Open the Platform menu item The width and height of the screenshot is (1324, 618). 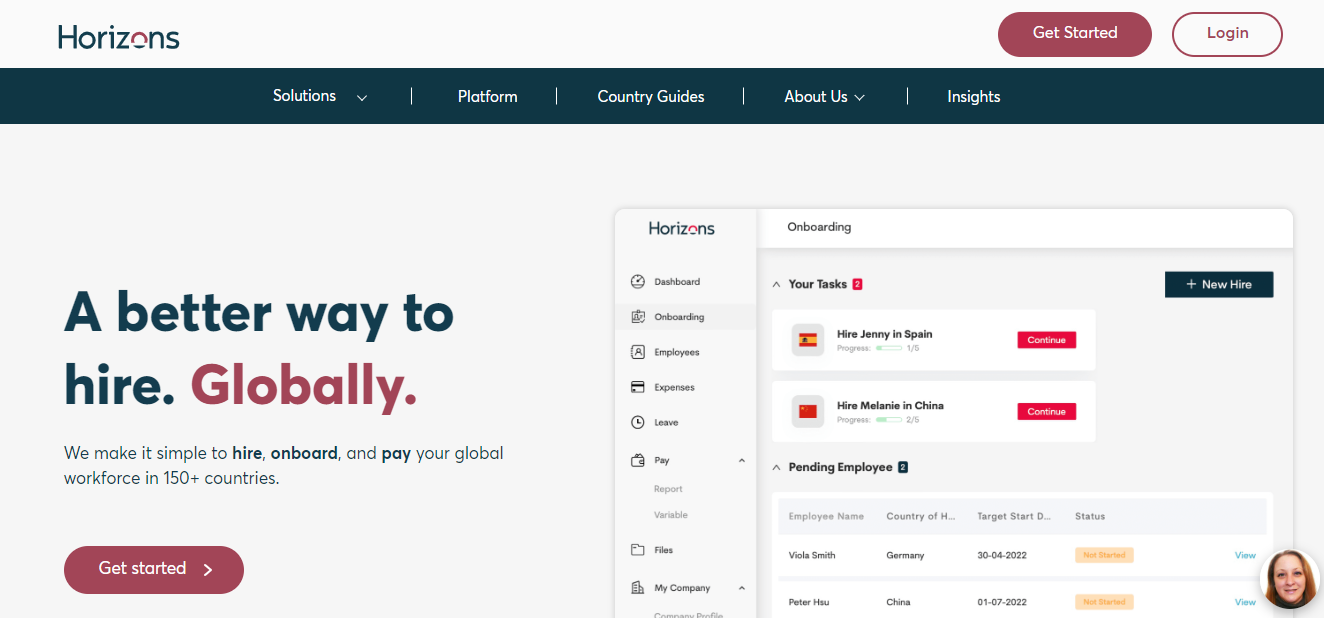488,96
